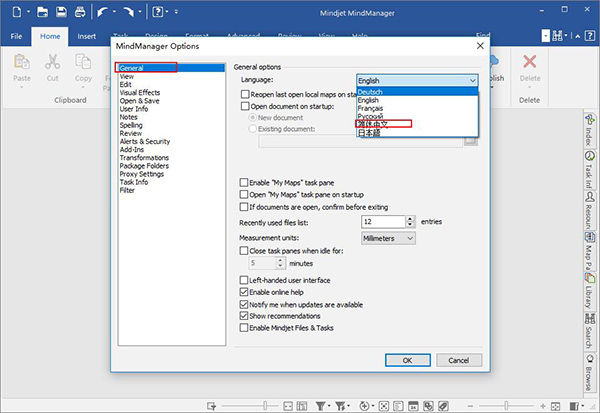The width and height of the screenshot is (600, 413).
Task: Select Français in the language dropdown
Action: [x=372, y=108]
